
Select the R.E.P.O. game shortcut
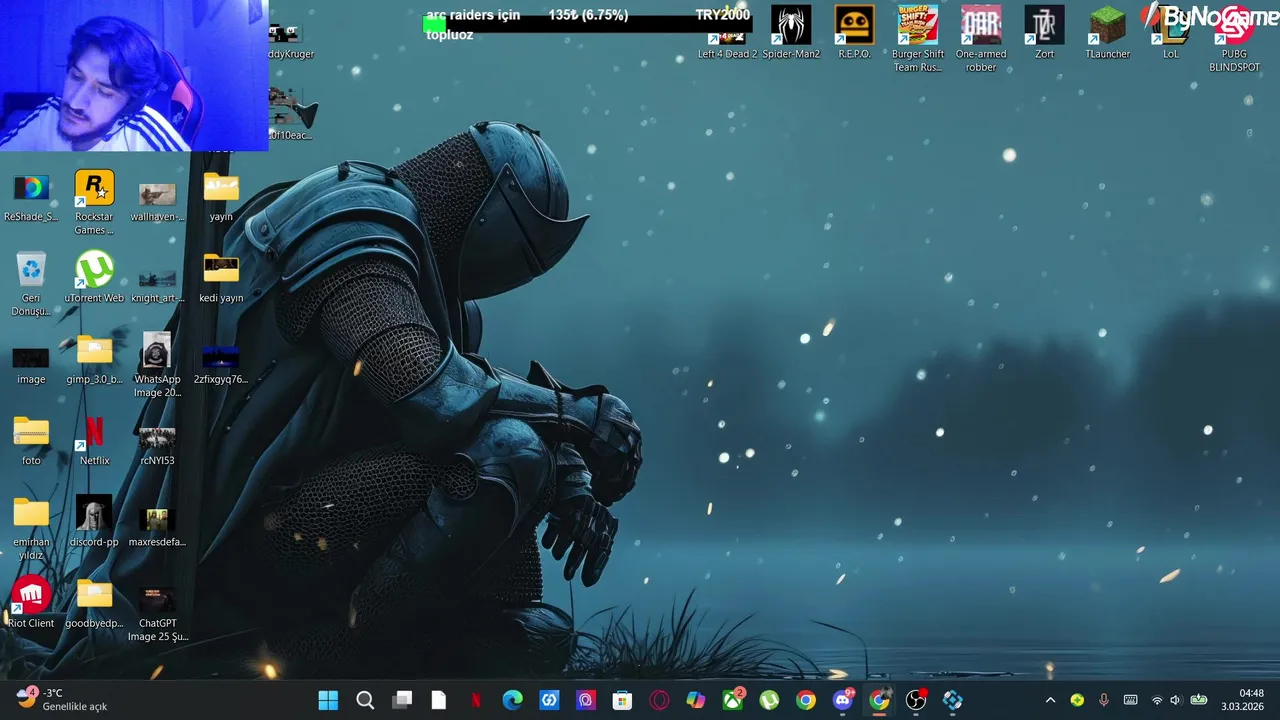[x=854, y=33]
